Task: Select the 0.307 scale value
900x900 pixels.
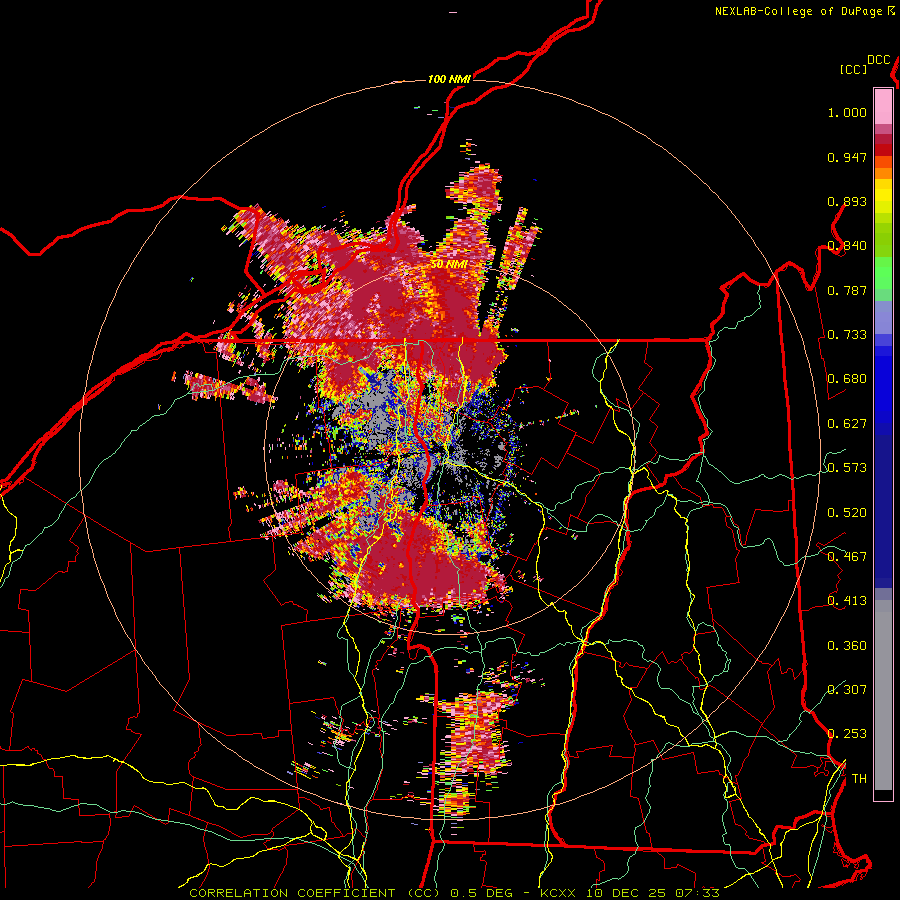Action: (x=847, y=690)
